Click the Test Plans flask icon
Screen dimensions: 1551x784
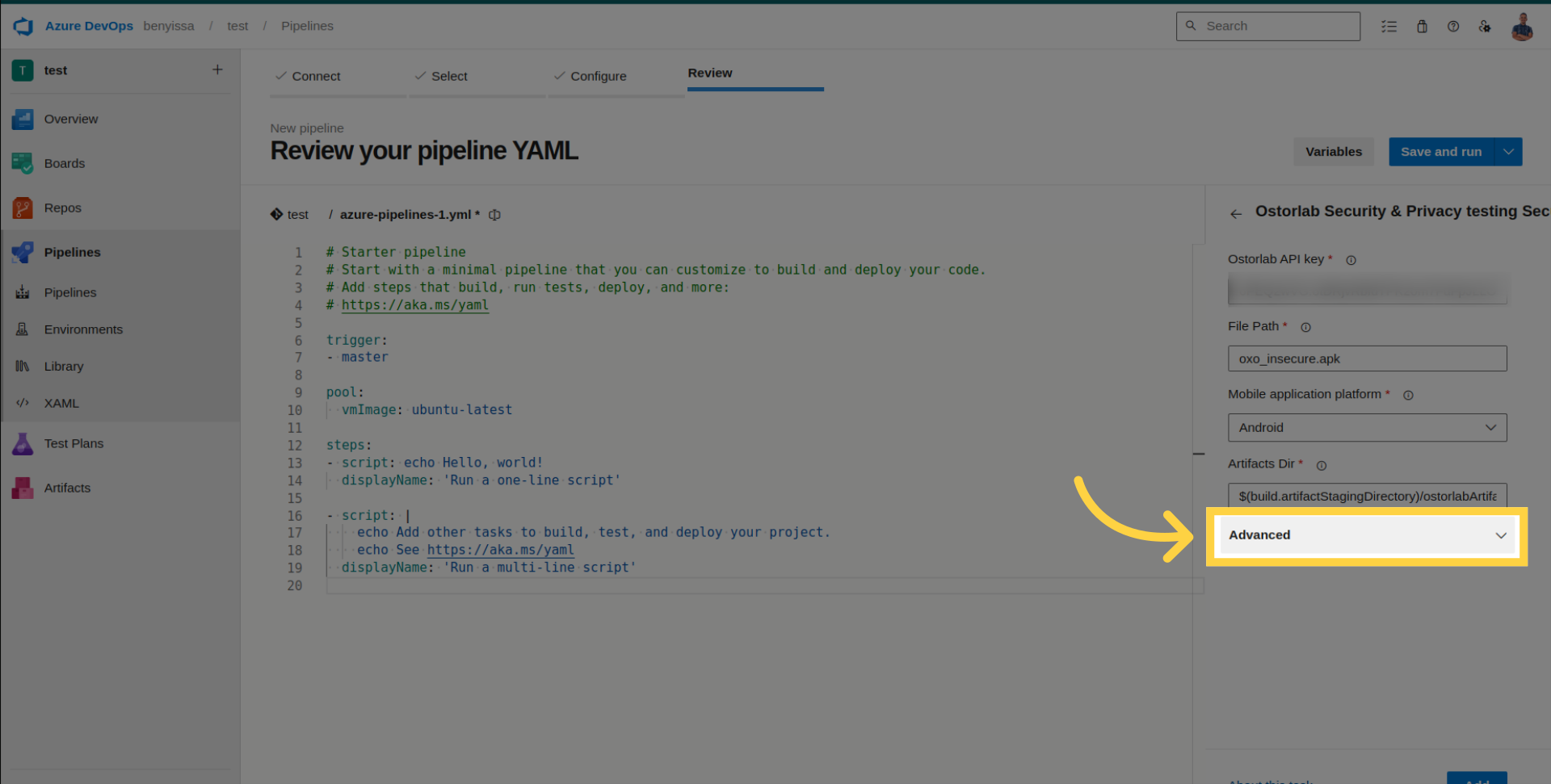(23, 443)
